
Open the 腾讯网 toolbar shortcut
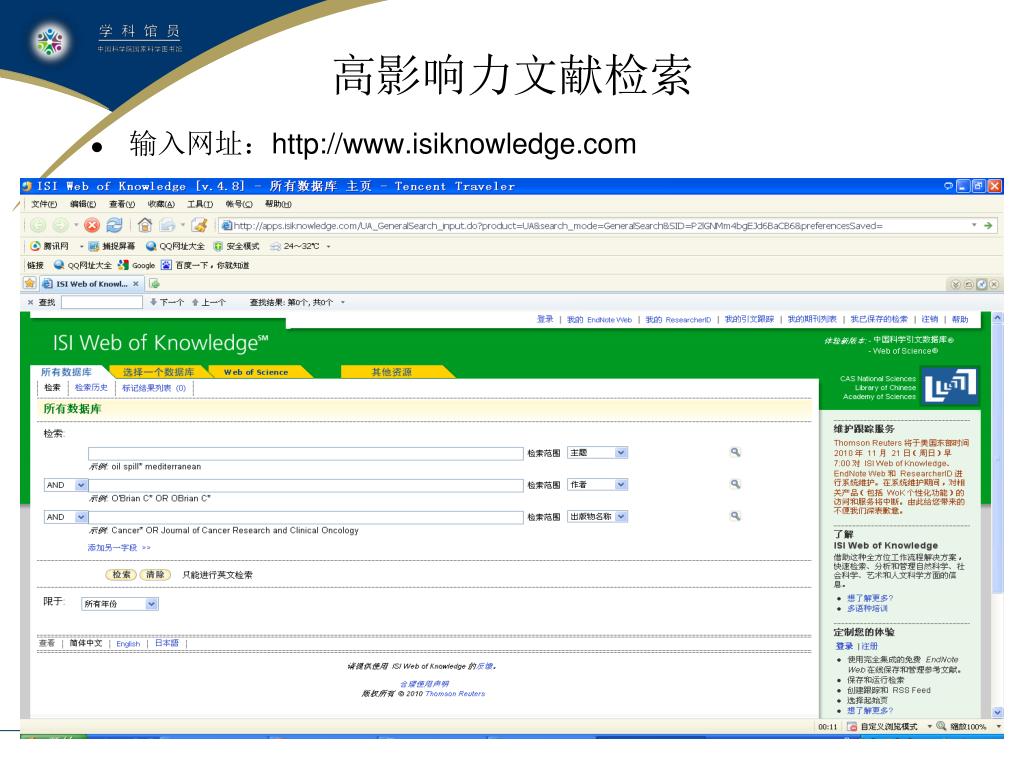pos(50,246)
